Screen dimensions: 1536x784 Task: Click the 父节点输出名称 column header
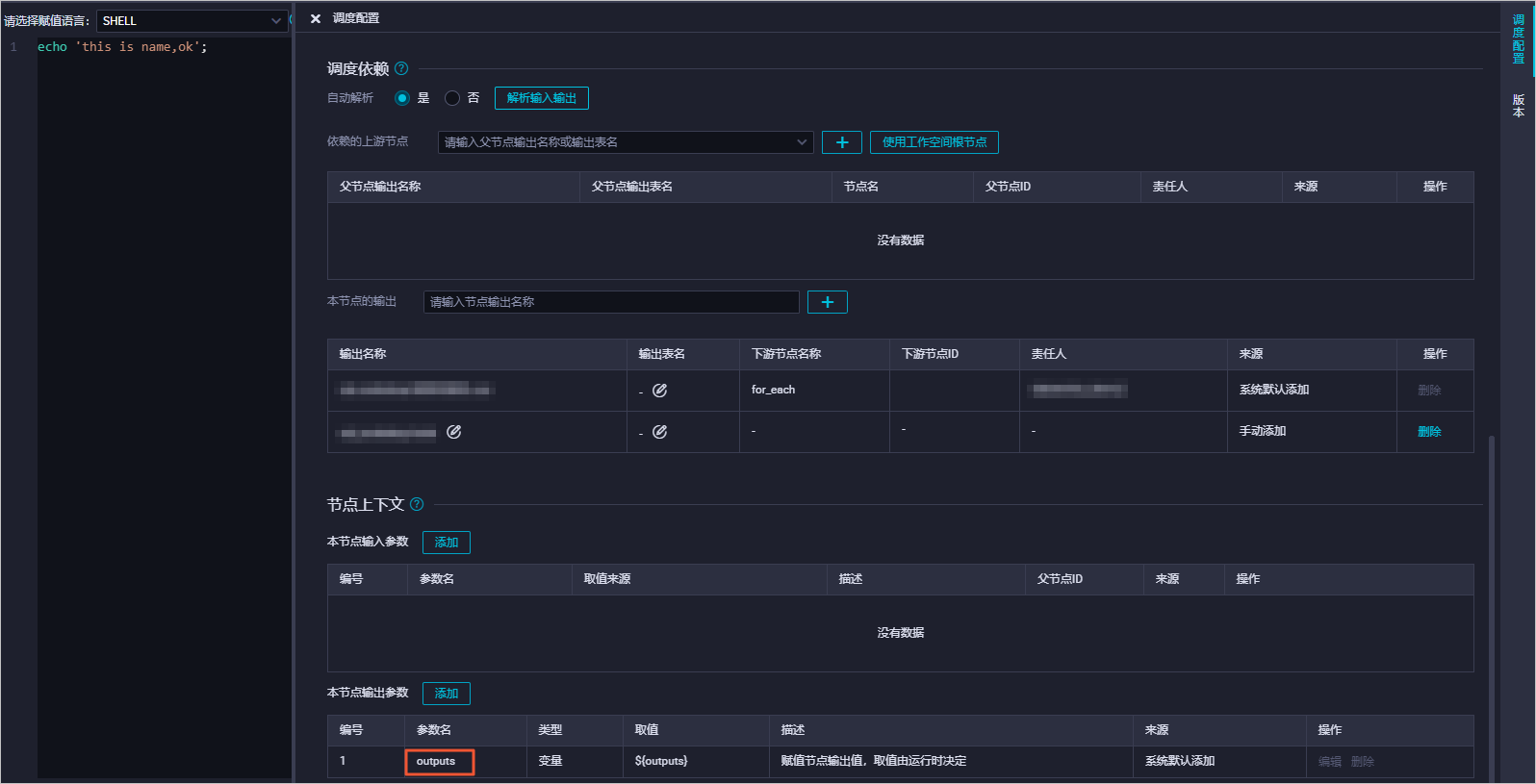pyautogui.click(x=380, y=187)
